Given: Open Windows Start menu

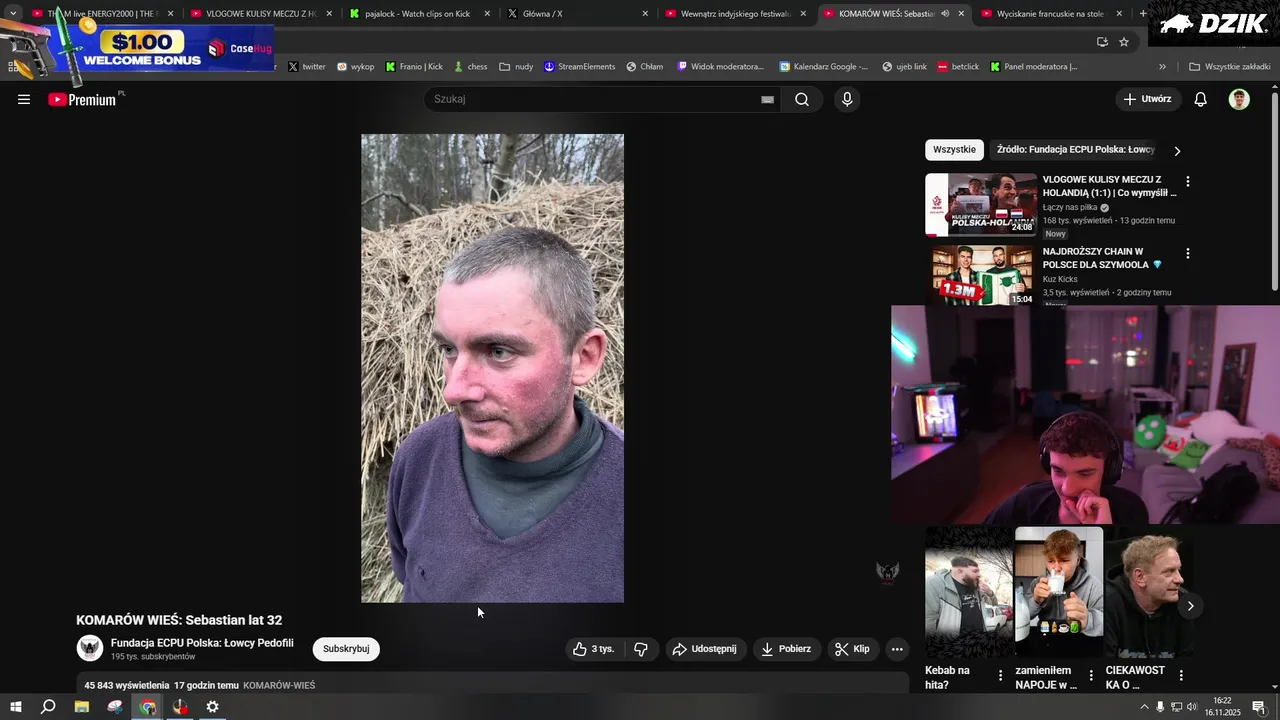Looking at the screenshot, I should click(16, 707).
